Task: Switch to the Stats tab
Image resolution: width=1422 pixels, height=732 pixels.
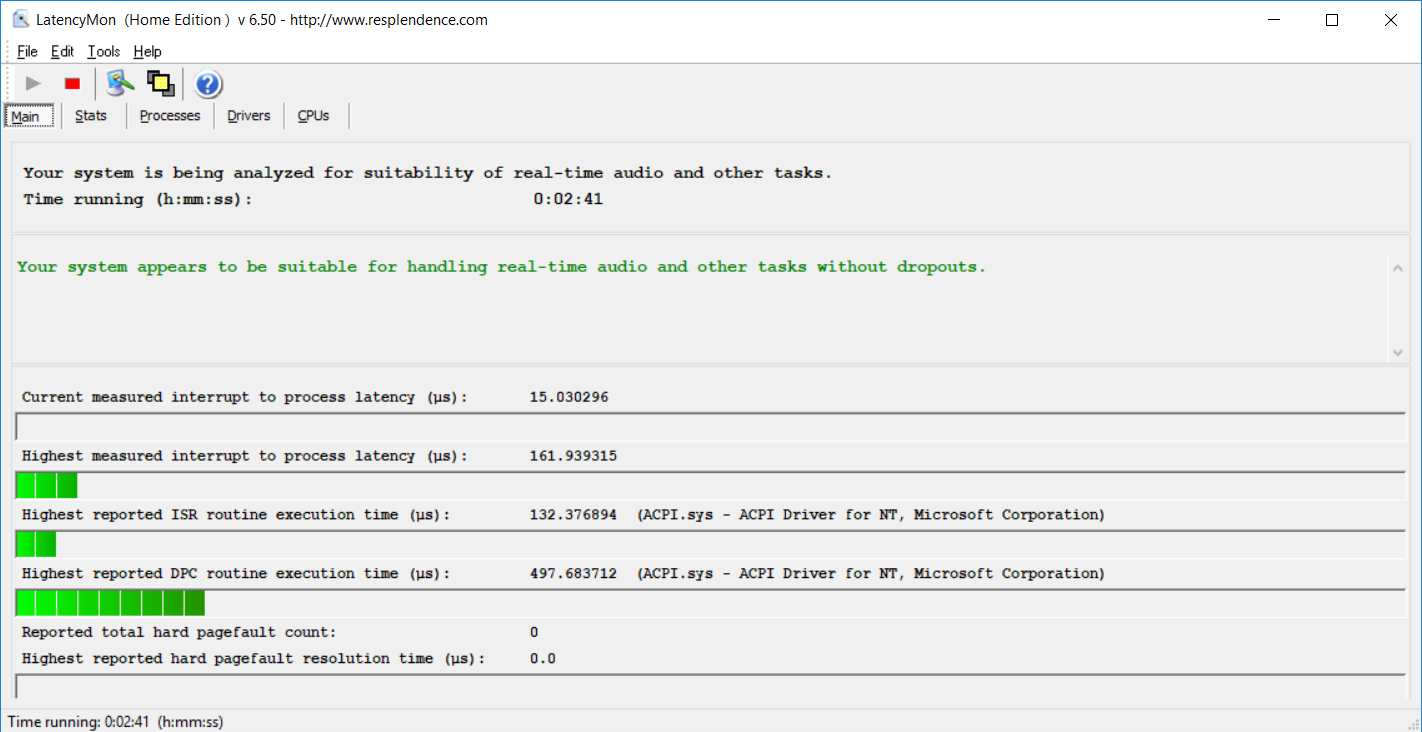Action: (91, 116)
